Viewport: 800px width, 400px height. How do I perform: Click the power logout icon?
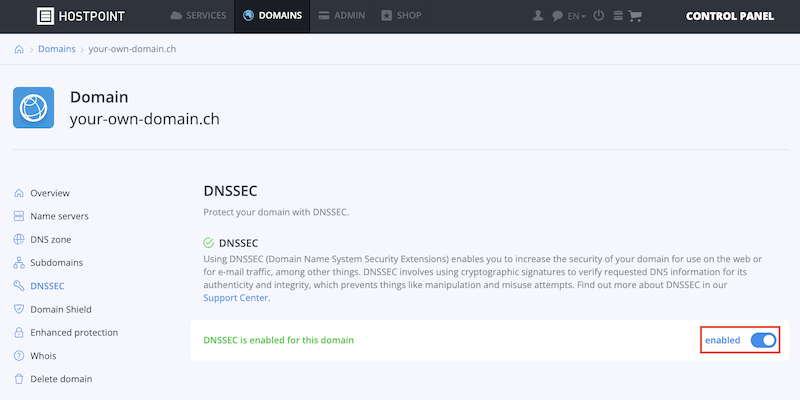click(x=598, y=15)
